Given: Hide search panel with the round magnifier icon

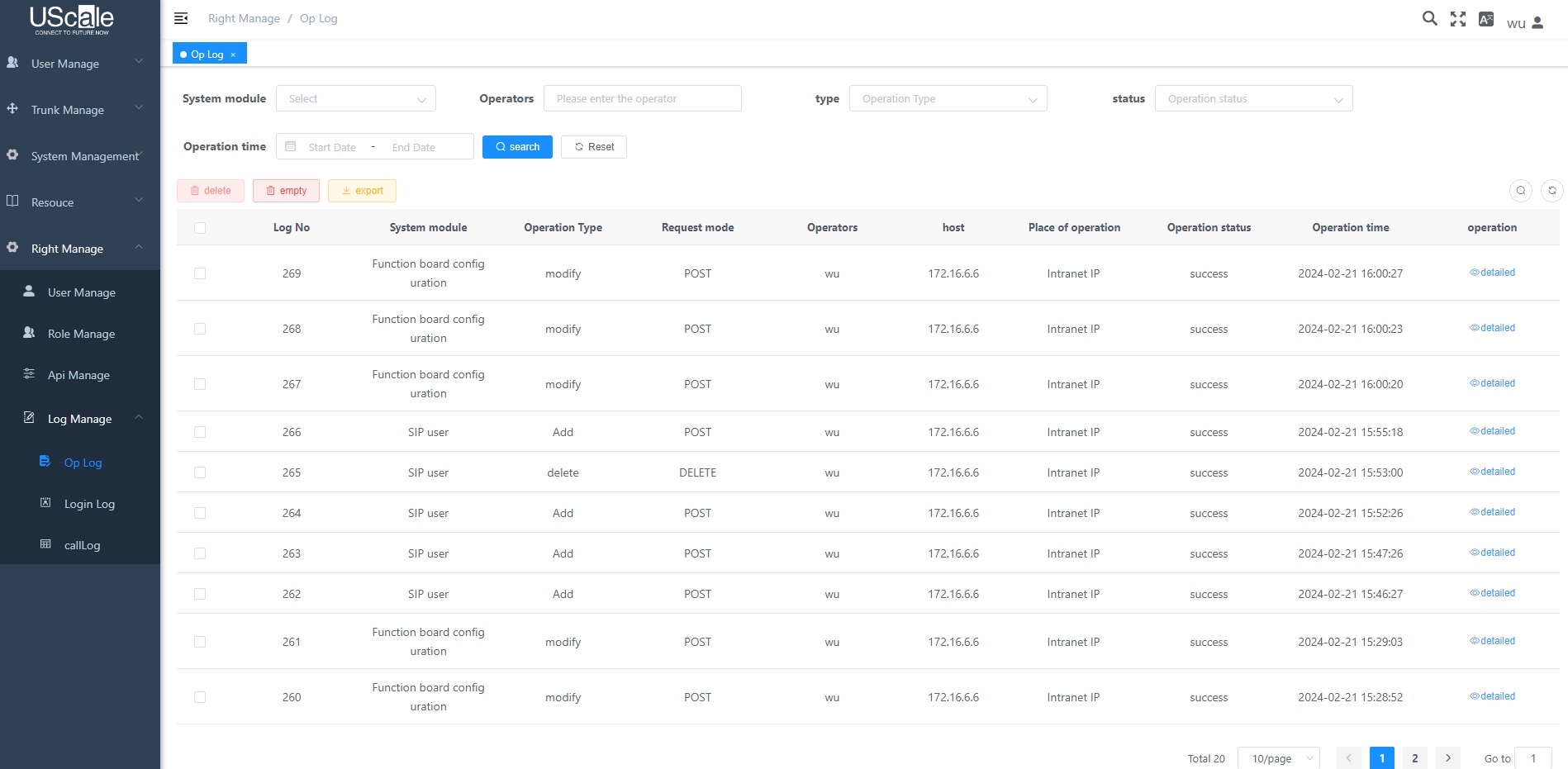Looking at the screenshot, I should coord(1521,191).
